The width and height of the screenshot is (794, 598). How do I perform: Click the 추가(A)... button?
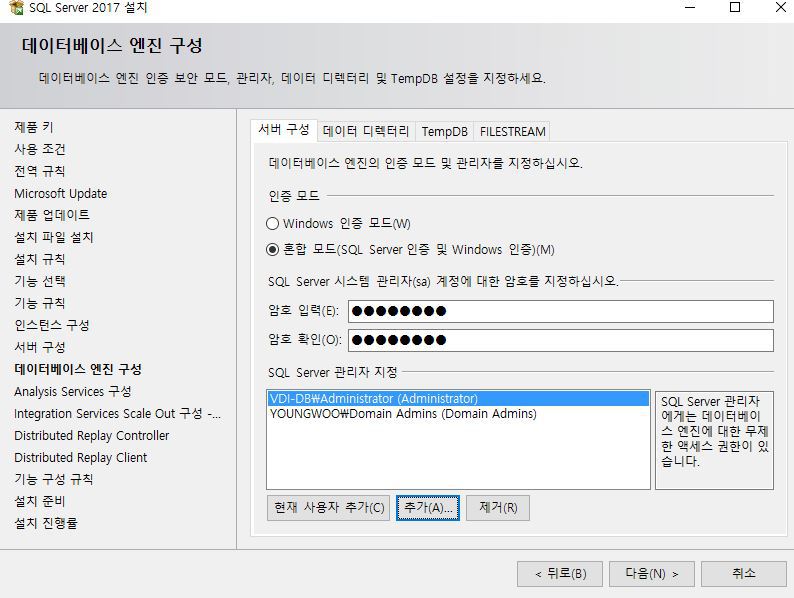428,508
